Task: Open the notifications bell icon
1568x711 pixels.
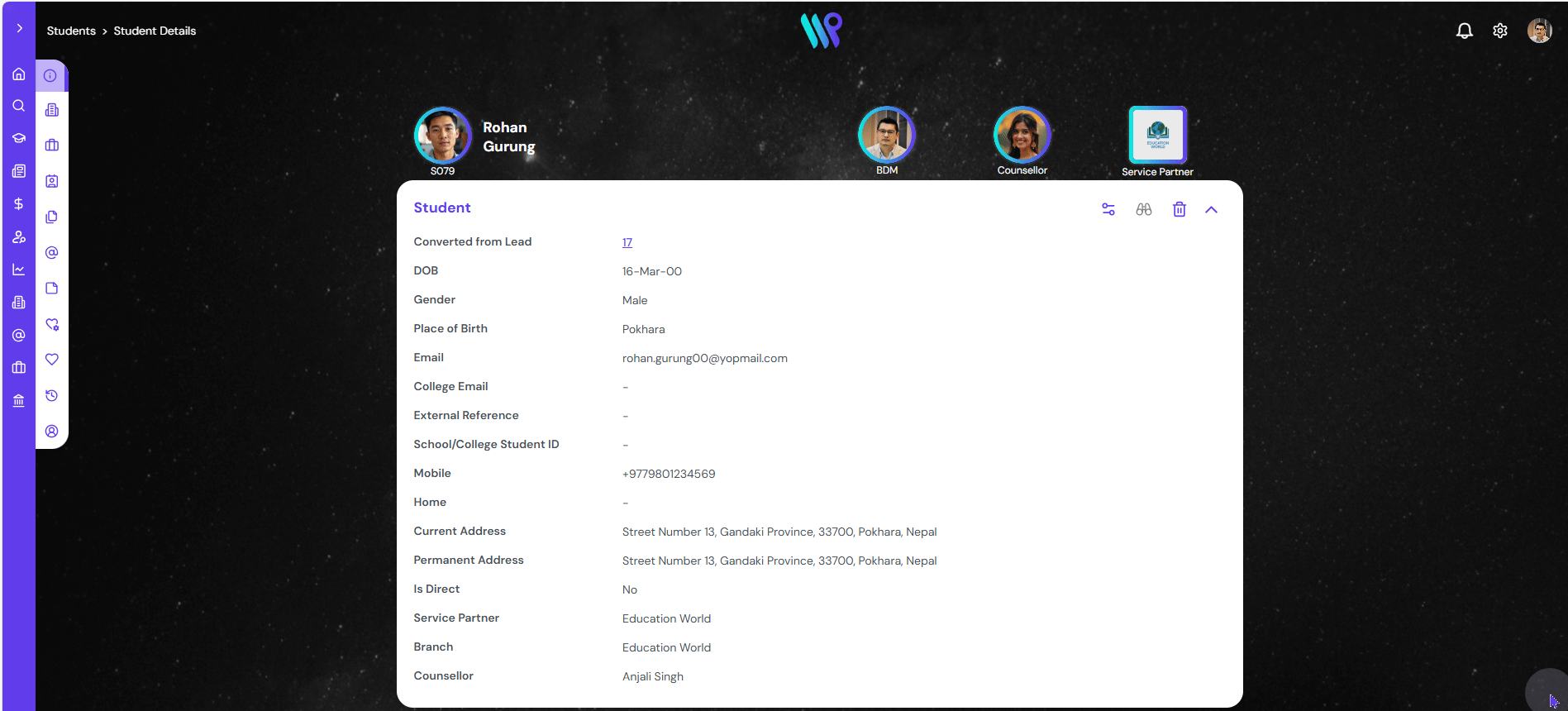Action: point(1464,31)
